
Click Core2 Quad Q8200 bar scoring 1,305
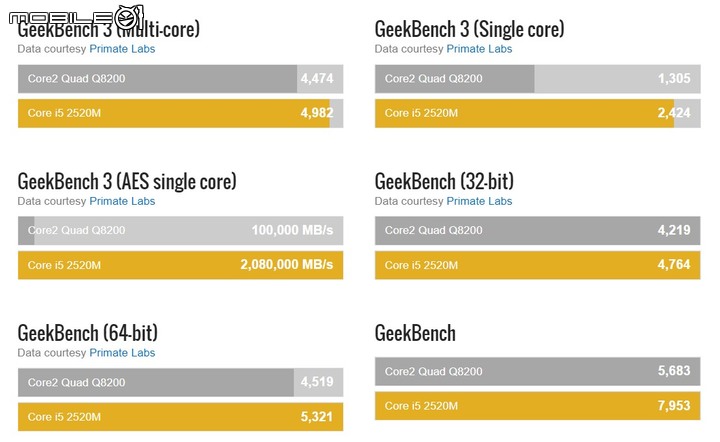[x=538, y=78]
